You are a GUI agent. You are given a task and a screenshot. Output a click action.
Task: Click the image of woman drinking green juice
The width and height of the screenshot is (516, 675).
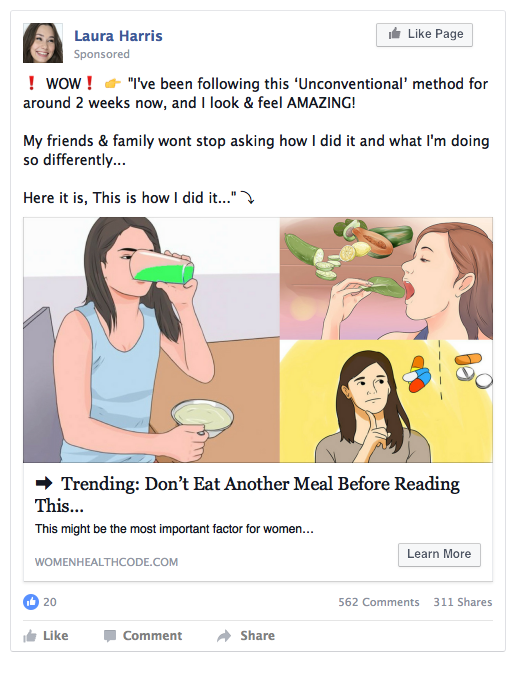click(x=151, y=340)
